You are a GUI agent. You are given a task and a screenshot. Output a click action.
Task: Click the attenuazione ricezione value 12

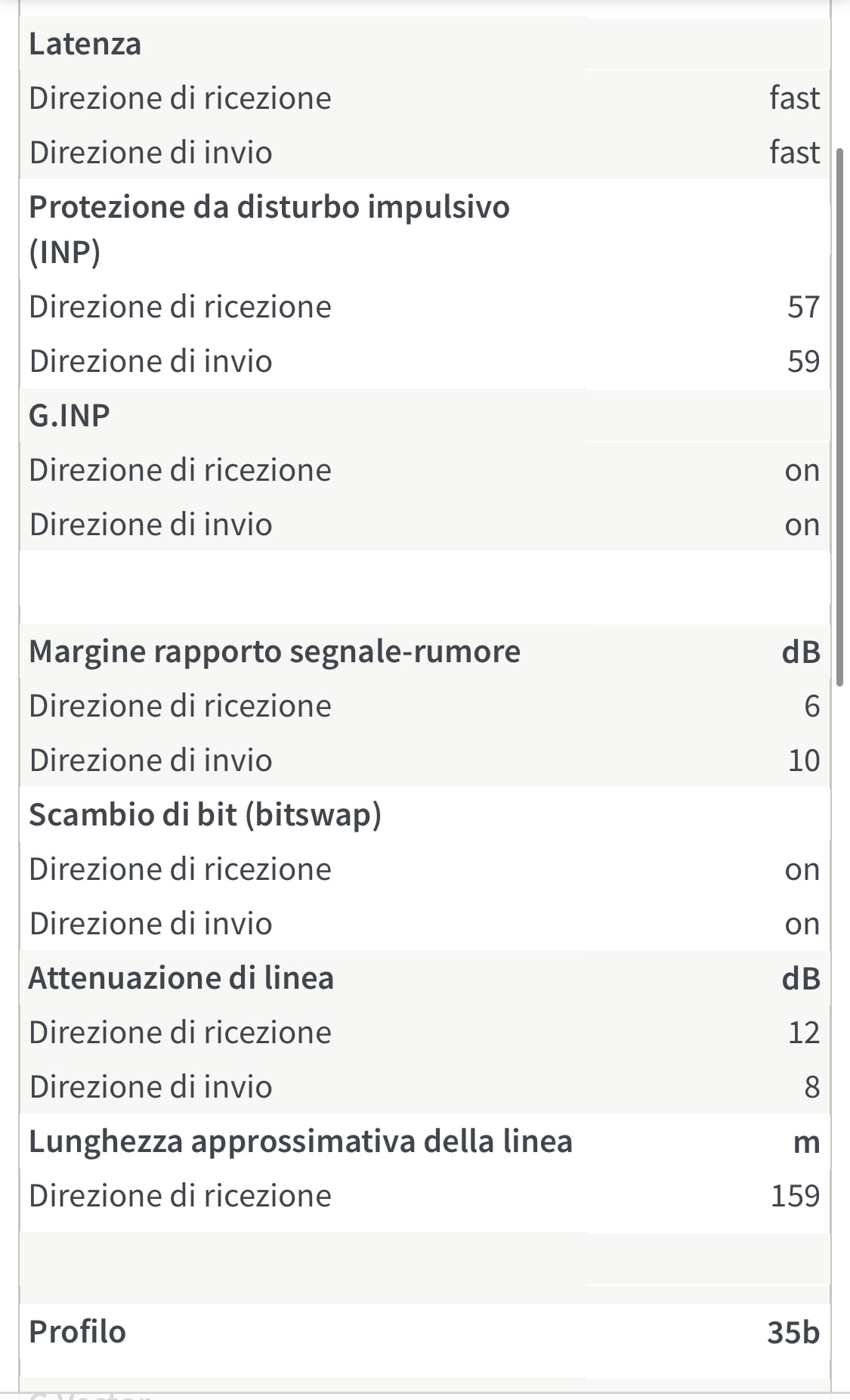click(x=803, y=1033)
